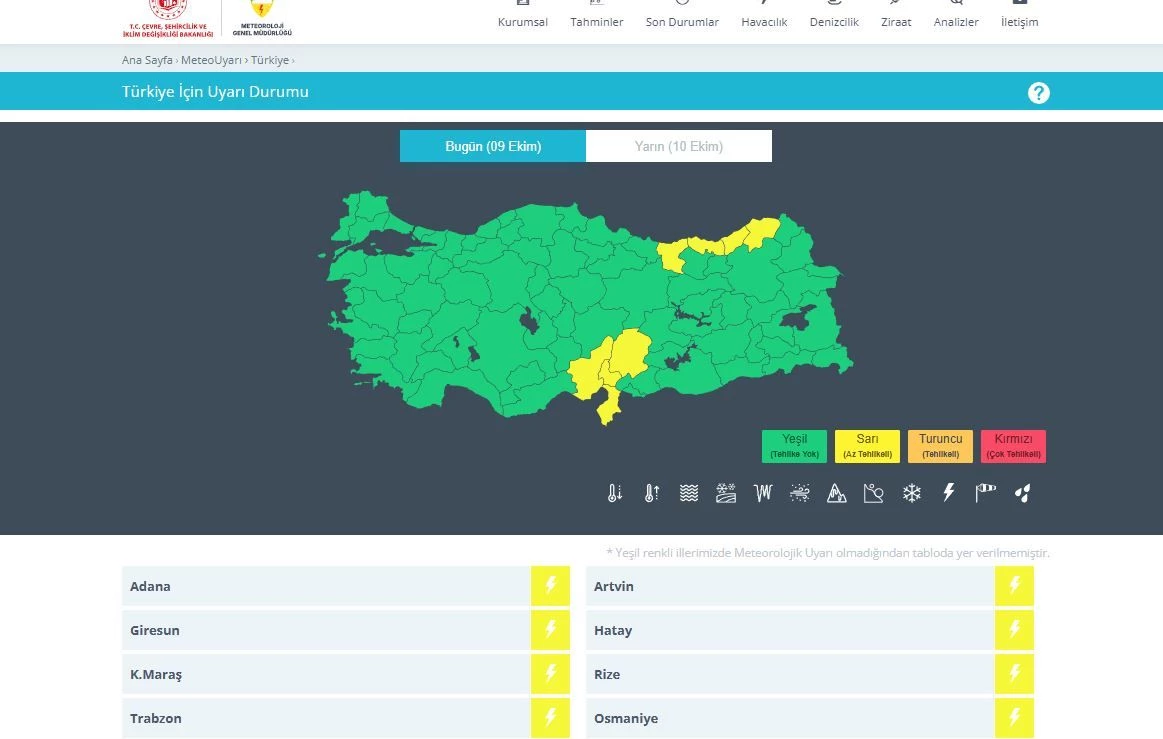The image size is (1163, 739).
Task: Open the Adana warning row
Action: click(326, 586)
